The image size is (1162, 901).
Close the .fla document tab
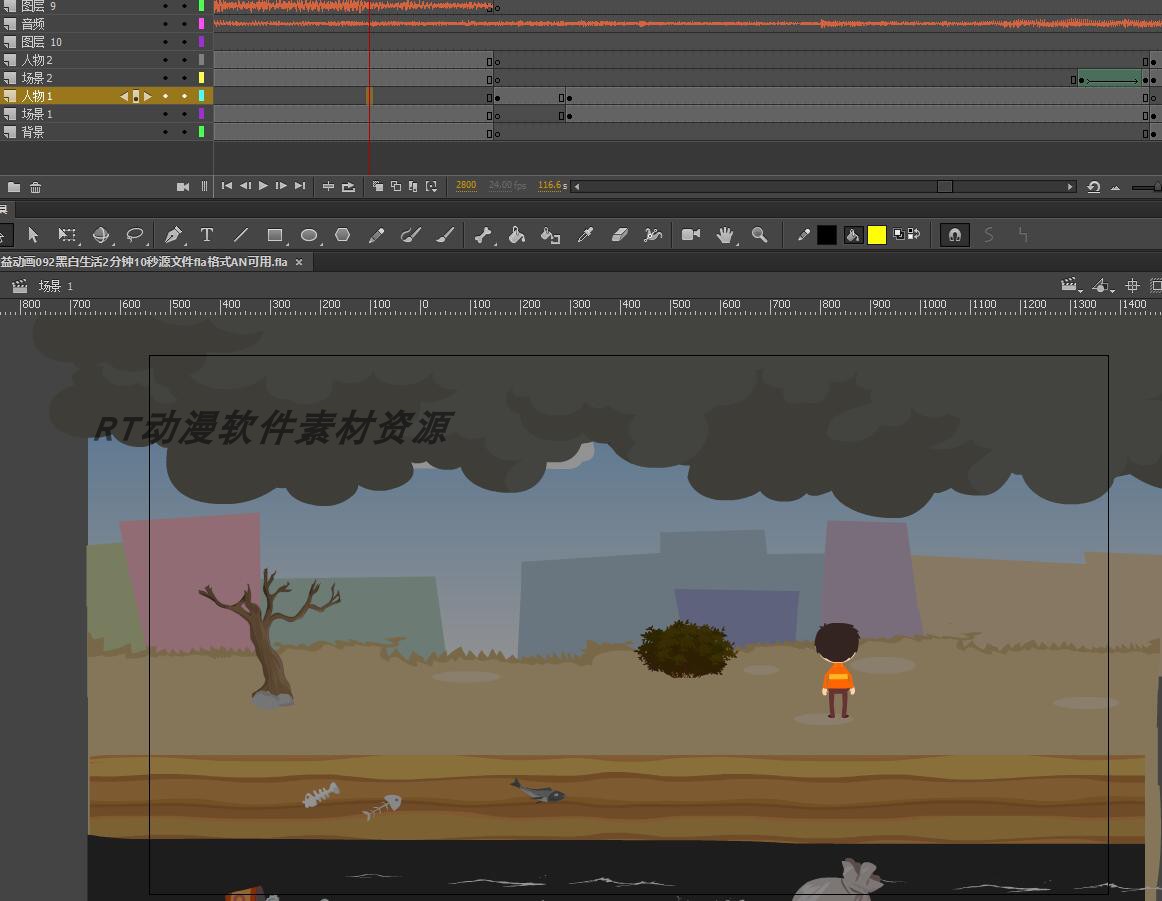[x=299, y=262]
